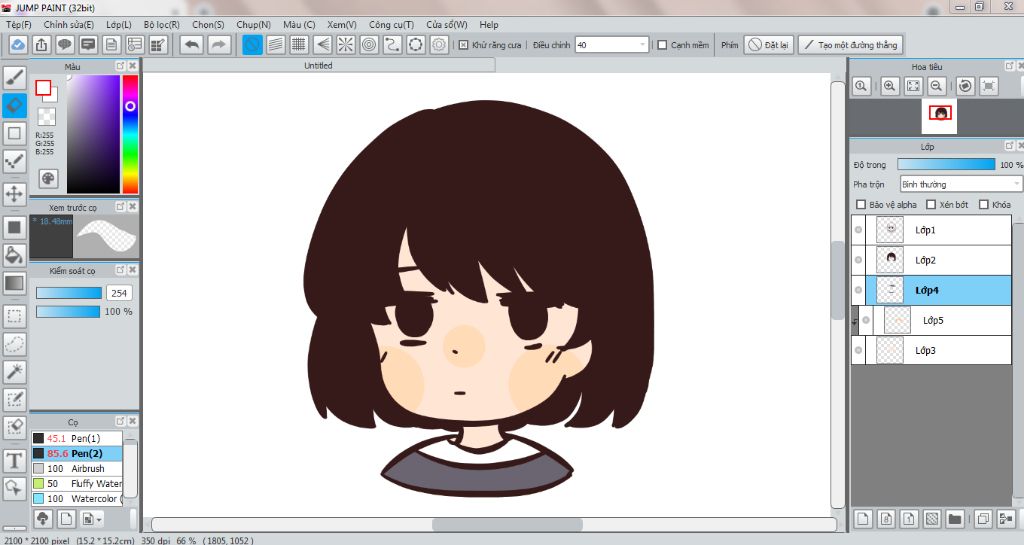Click Đặt lại button
Screen dimensions: 1024x545
click(x=769, y=45)
